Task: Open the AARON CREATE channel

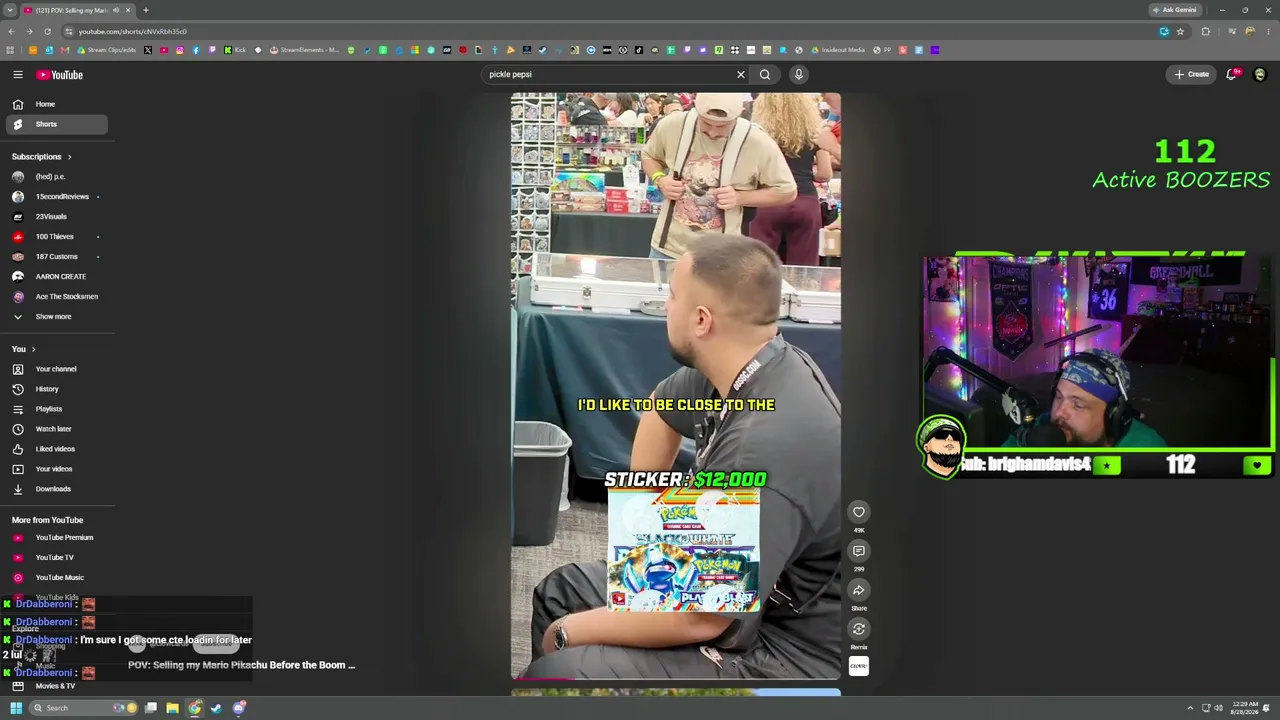Action: pyautogui.click(x=55, y=276)
